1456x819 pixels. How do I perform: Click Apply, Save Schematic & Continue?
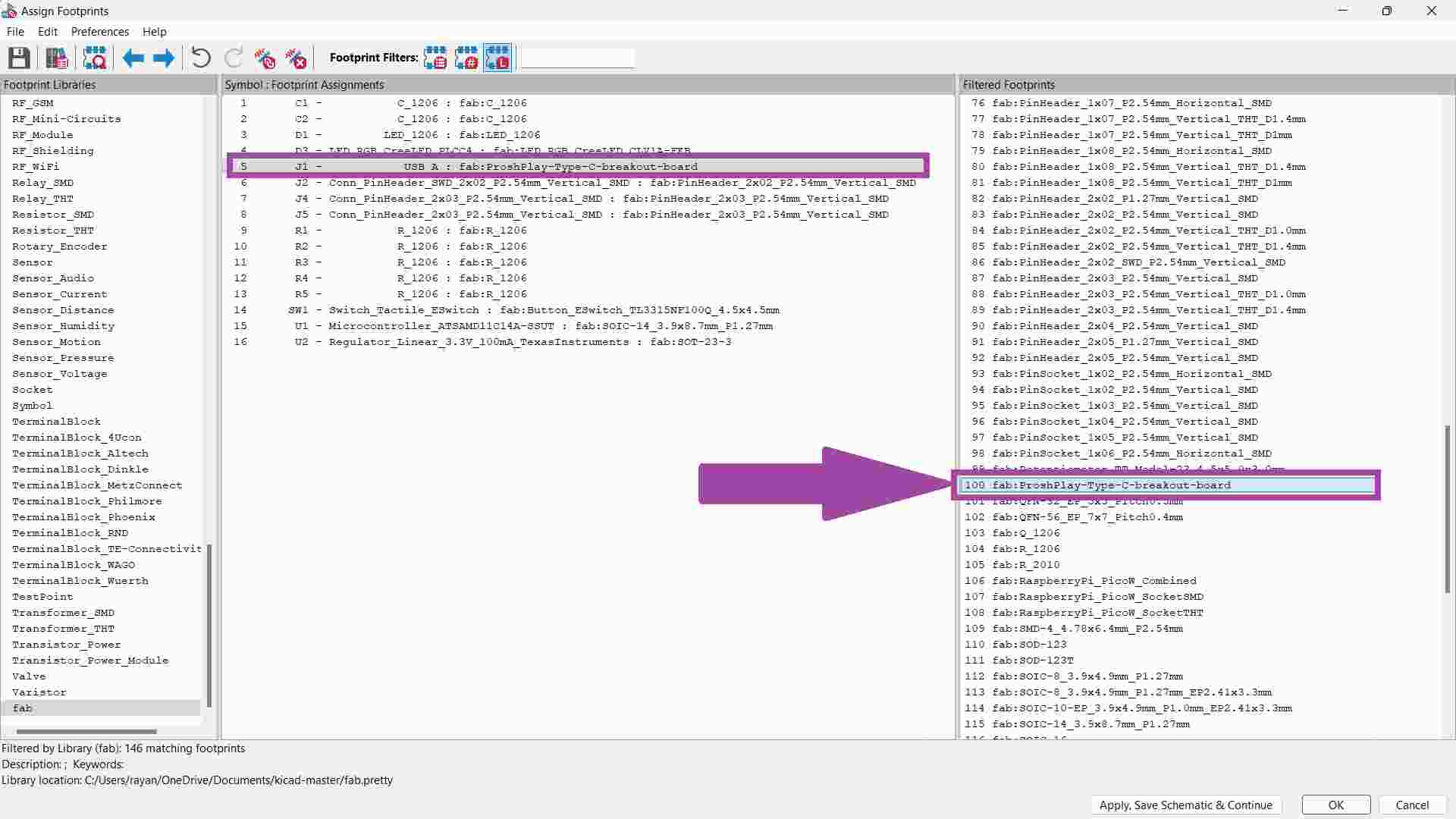1185,805
